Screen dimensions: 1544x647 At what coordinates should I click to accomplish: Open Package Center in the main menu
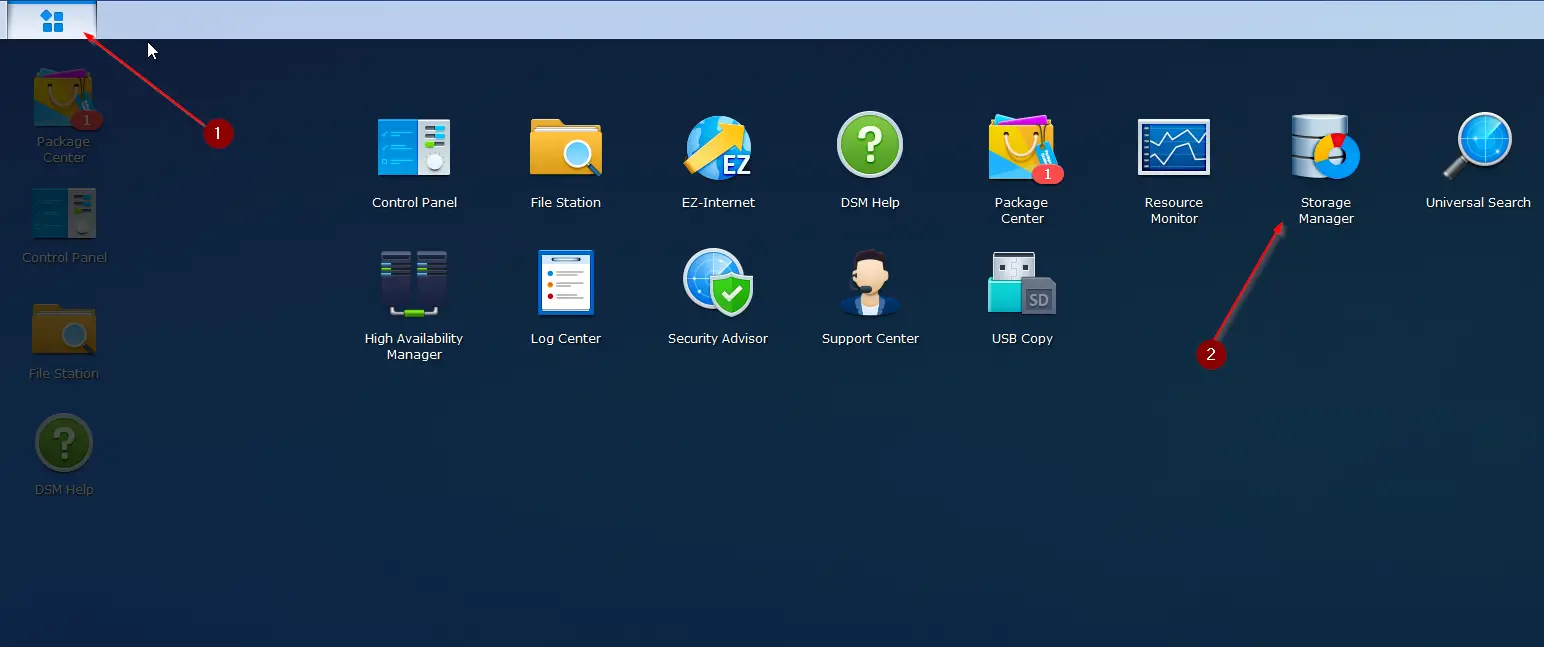1024,150
